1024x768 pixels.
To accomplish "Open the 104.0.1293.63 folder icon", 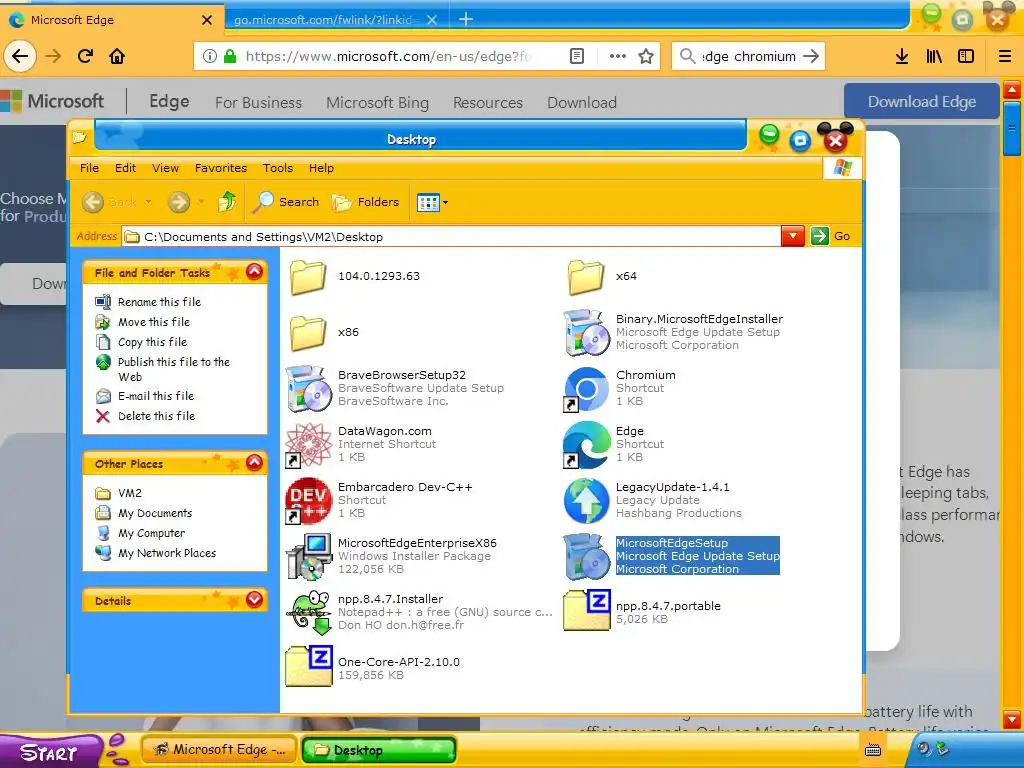I will [308, 276].
